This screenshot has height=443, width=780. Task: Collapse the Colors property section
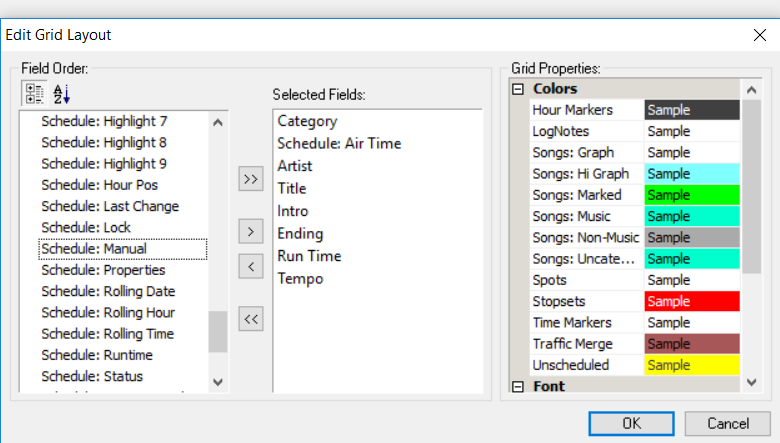518,89
